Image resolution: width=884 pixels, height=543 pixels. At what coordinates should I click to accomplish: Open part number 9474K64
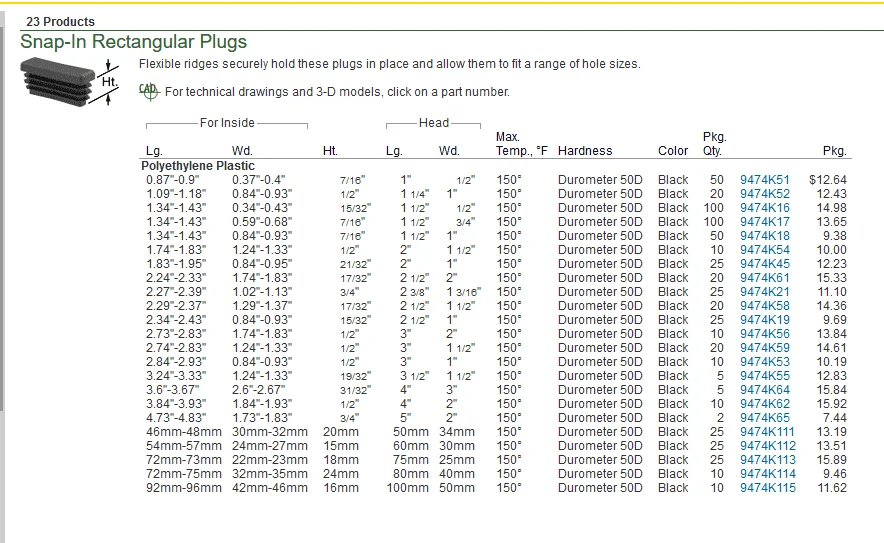click(x=764, y=390)
